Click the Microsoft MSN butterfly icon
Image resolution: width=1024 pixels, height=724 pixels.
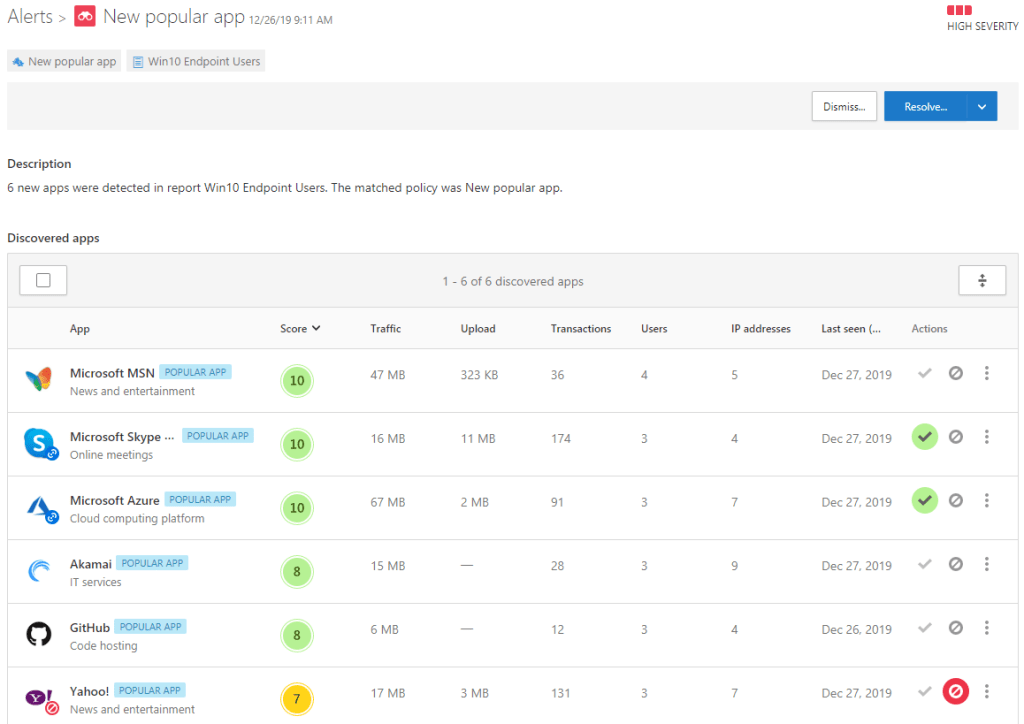point(38,380)
